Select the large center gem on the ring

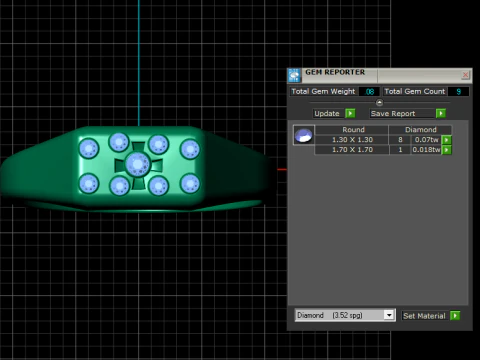[138, 164]
